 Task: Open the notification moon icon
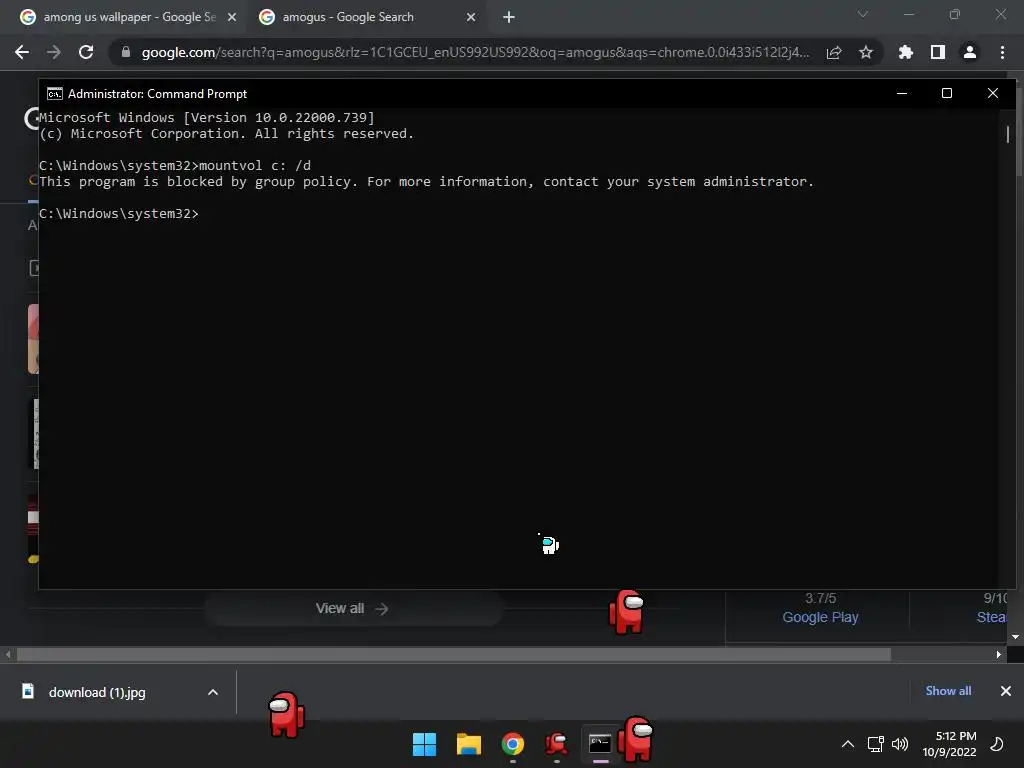coord(997,744)
